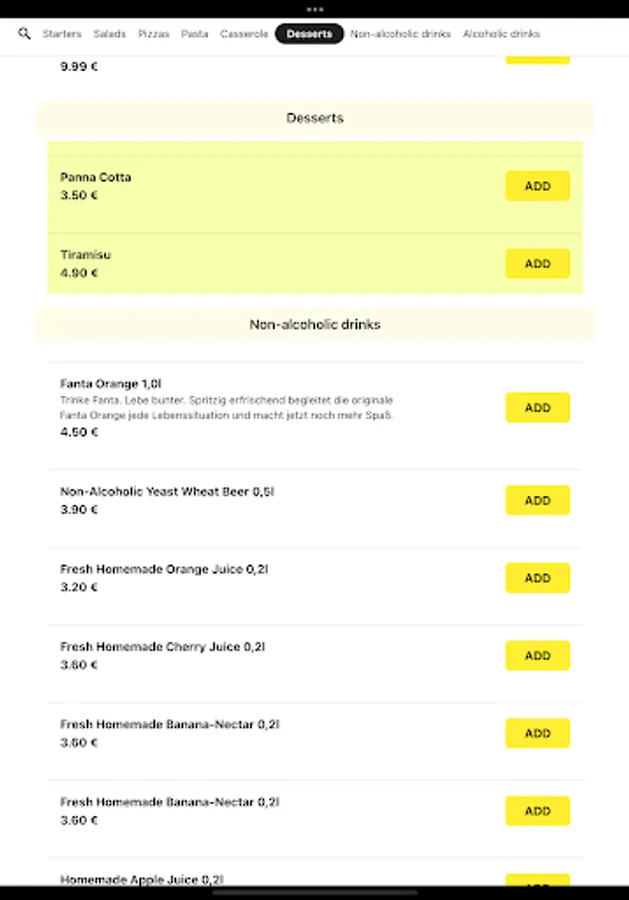Add Tiramisu to the order
Image resolution: width=629 pixels, height=900 pixels.
coord(537,264)
